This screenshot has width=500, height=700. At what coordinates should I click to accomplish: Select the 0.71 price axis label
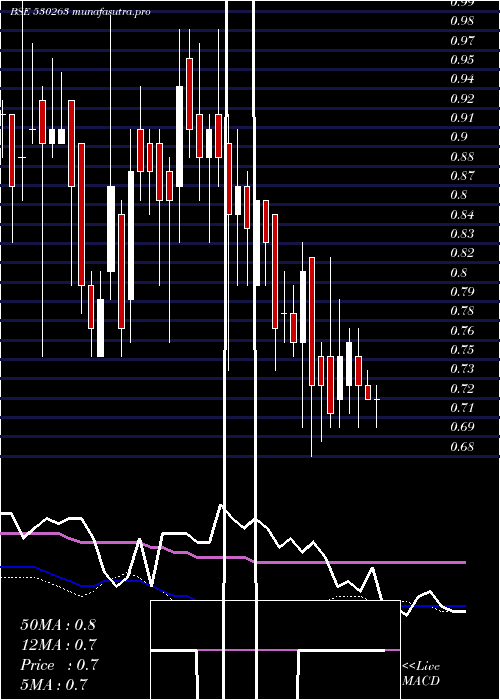pos(462,408)
